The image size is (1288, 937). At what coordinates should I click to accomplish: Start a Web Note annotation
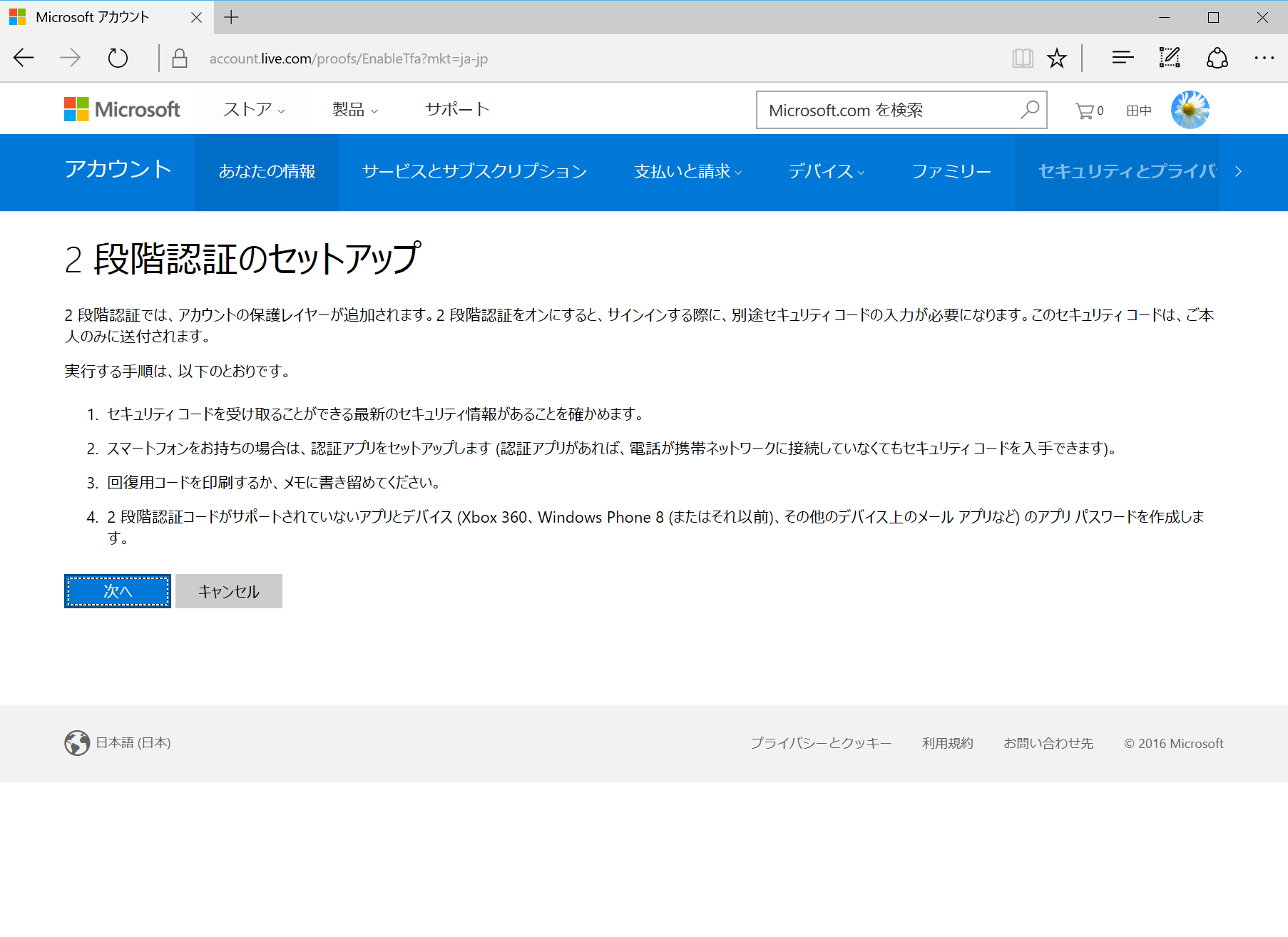coord(1169,58)
